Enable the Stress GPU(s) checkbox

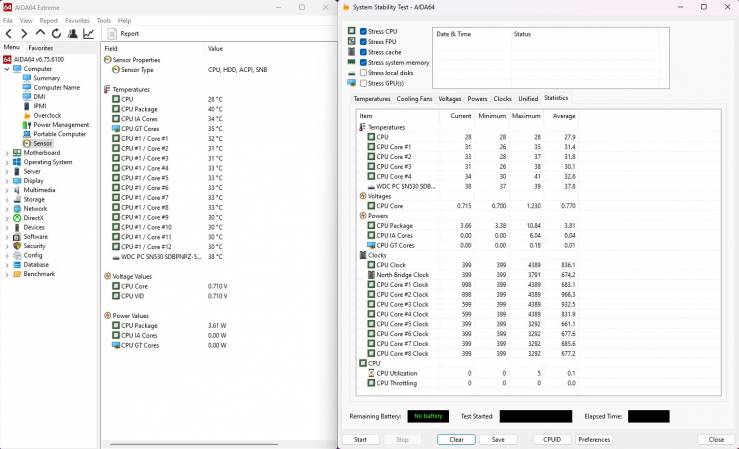click(363, 83)
